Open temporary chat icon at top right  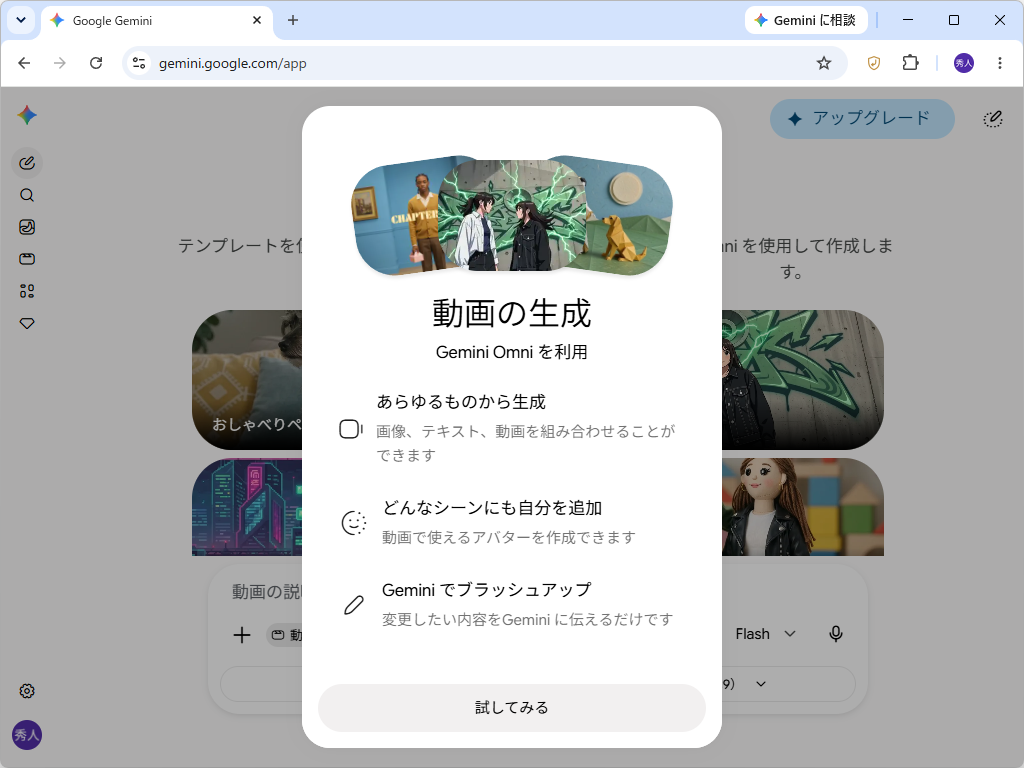(993, 119)
